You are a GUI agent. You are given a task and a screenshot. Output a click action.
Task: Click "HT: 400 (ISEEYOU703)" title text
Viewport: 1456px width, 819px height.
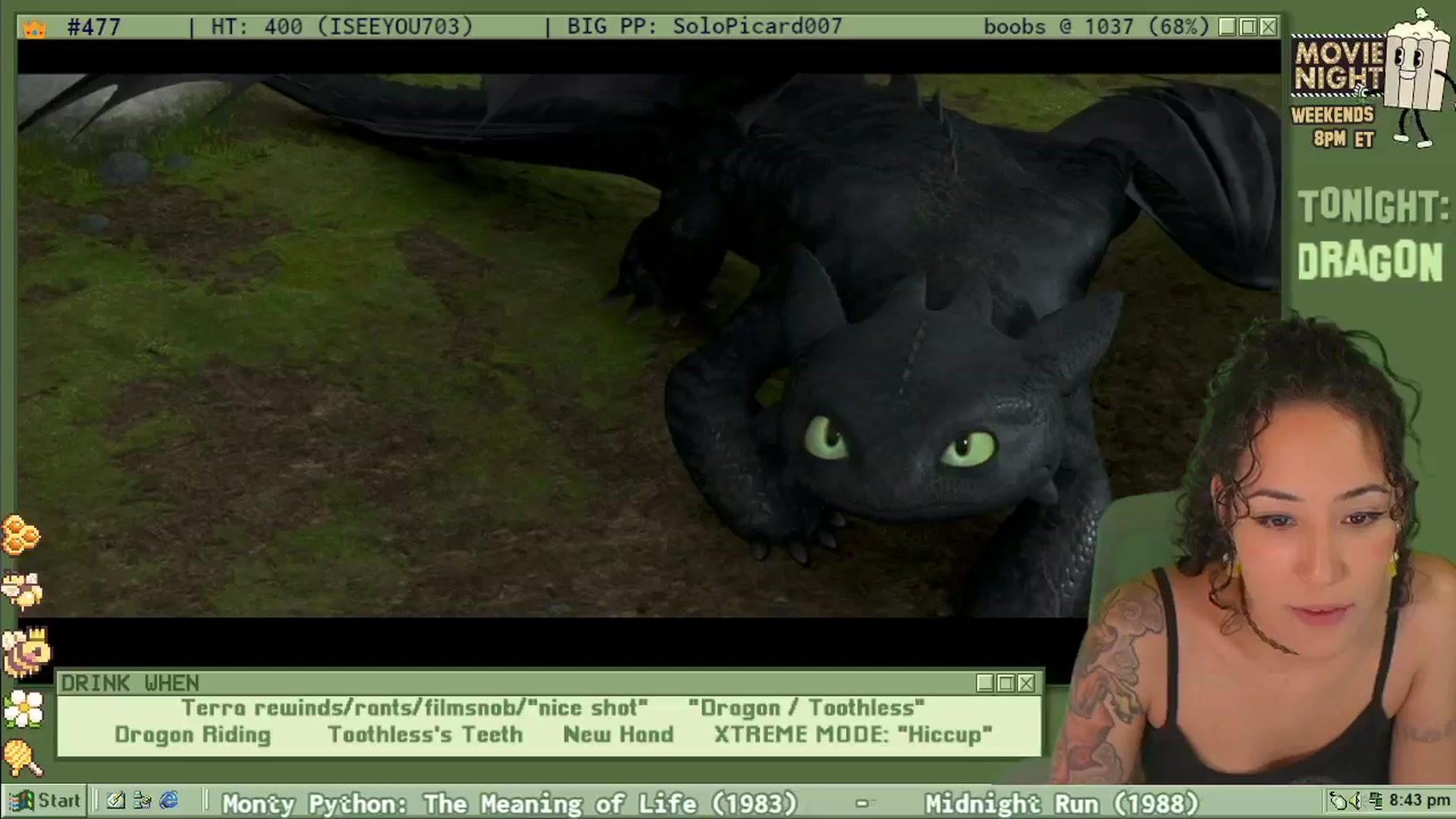click(x=341, y=27)
